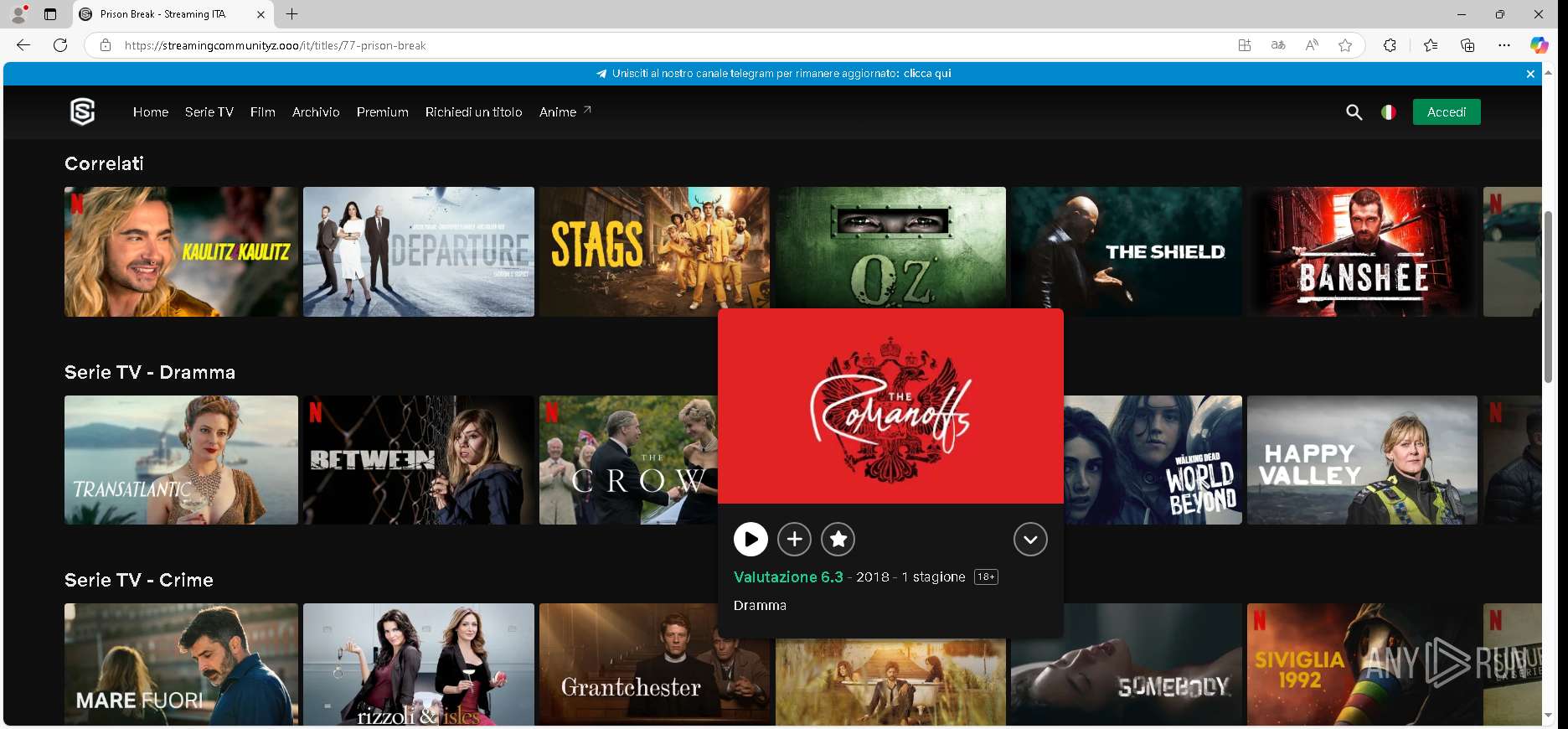Viewport: 1568px width, 729px height.
Task: Open the browser settings and more menu
Action: [1504, 45]
